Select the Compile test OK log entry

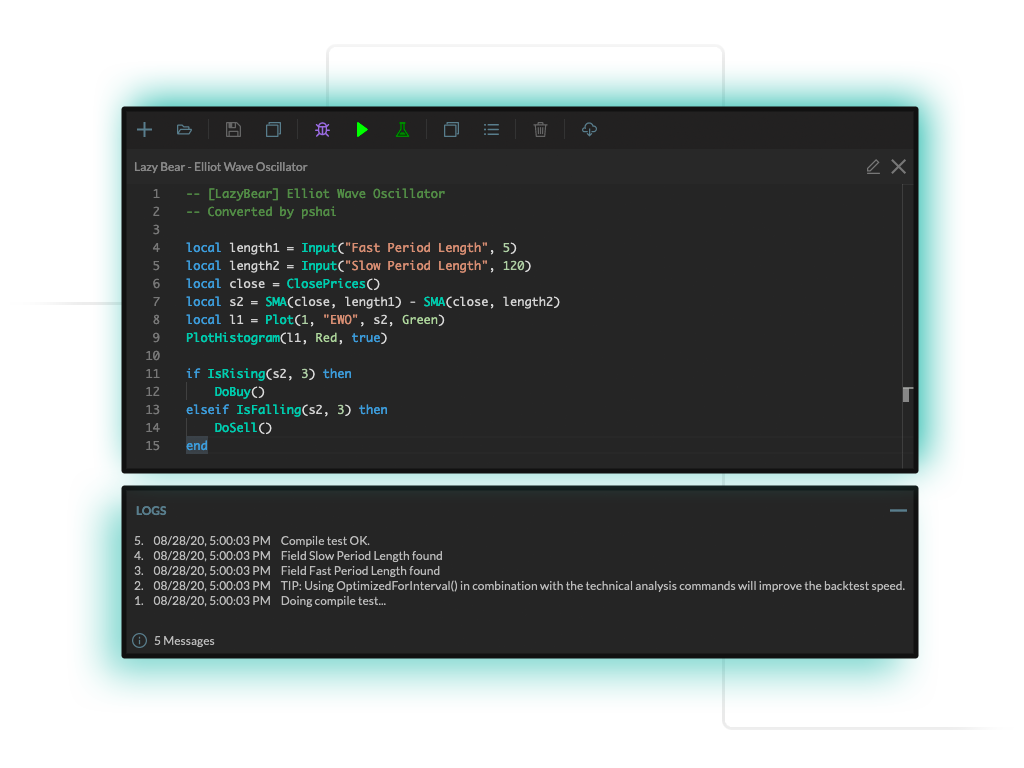click(x=324, y=540)
